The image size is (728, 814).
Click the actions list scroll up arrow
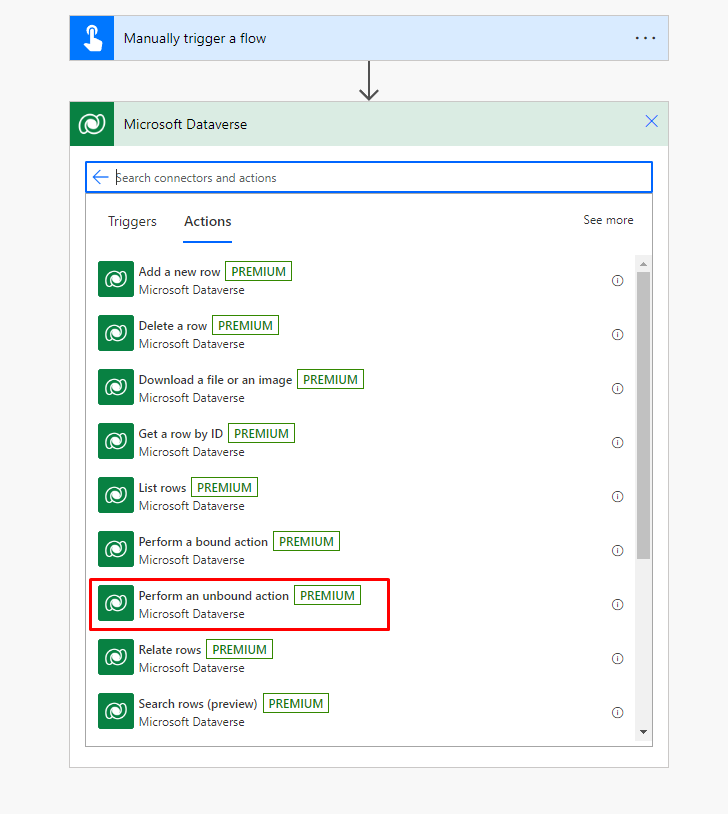[x=643, y=264]
